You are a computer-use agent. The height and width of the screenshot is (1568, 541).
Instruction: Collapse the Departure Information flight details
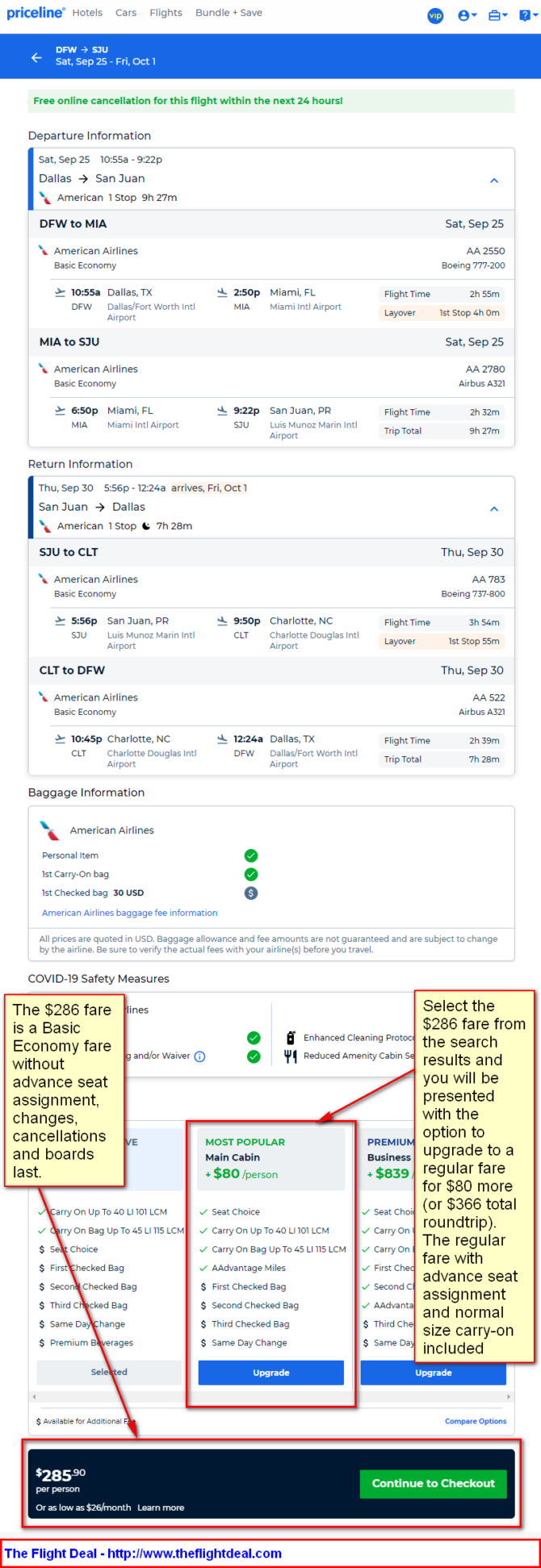pos(494,180)
